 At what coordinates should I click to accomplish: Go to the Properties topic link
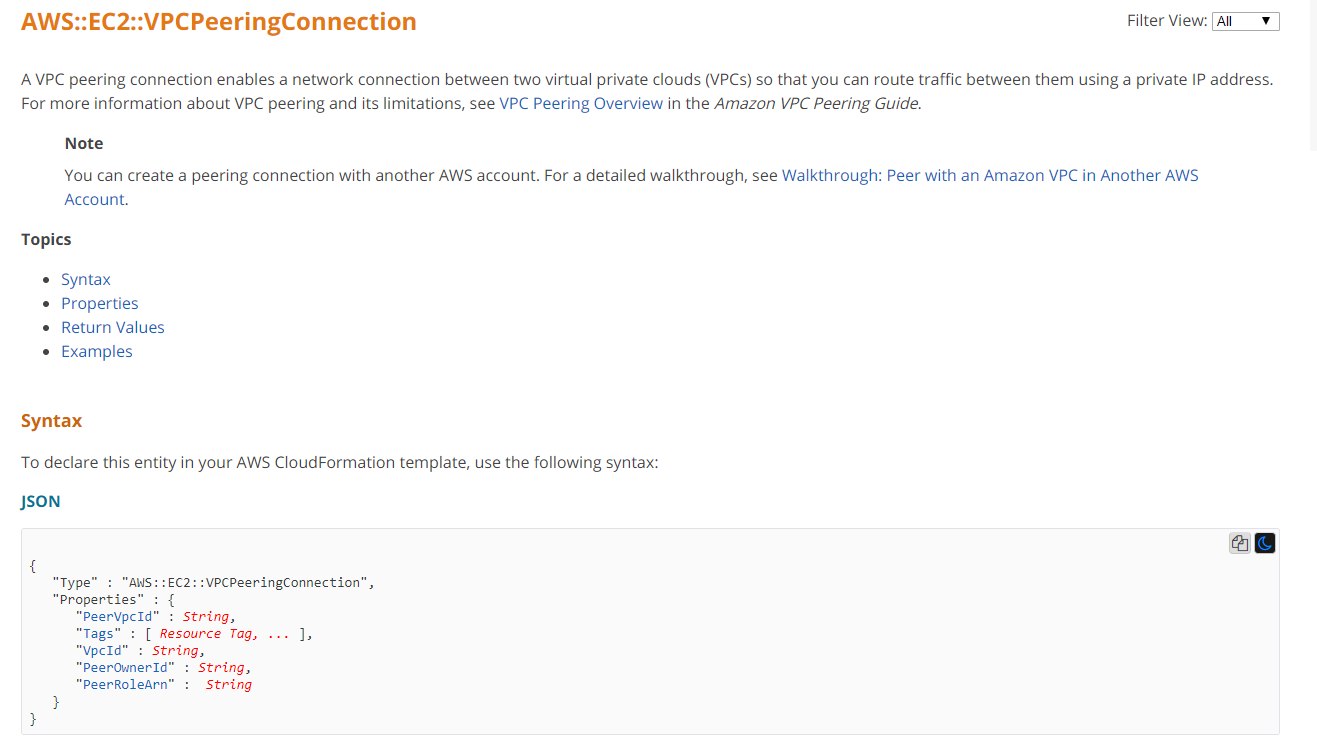100,303
